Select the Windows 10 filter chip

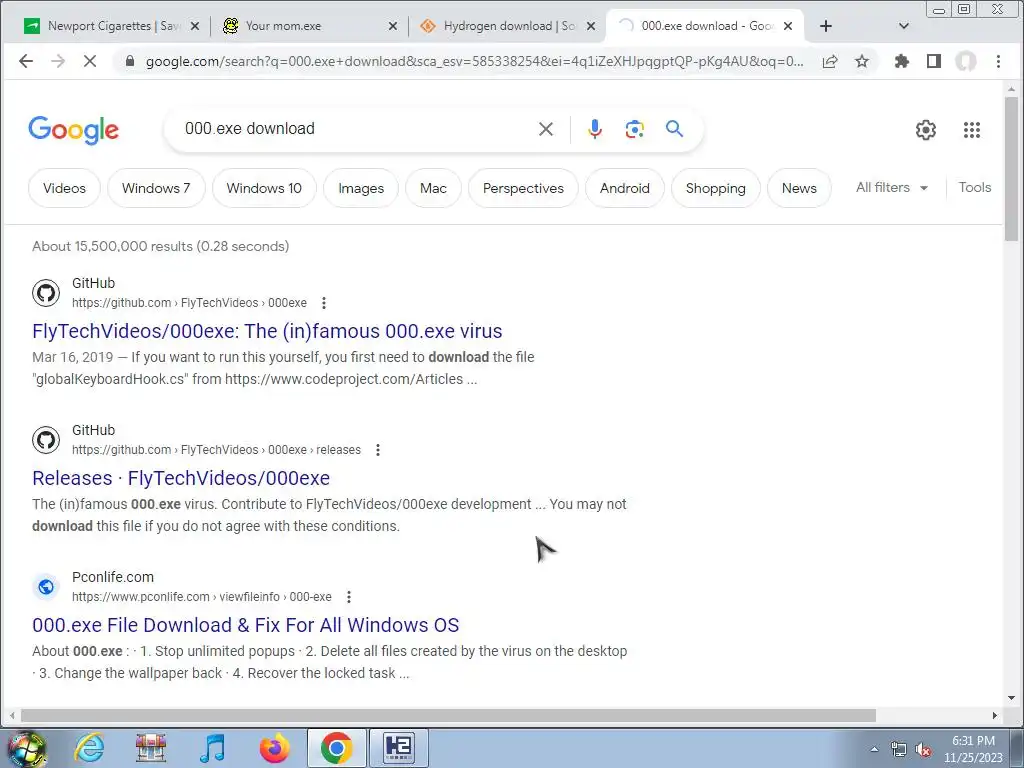[264, 188]
